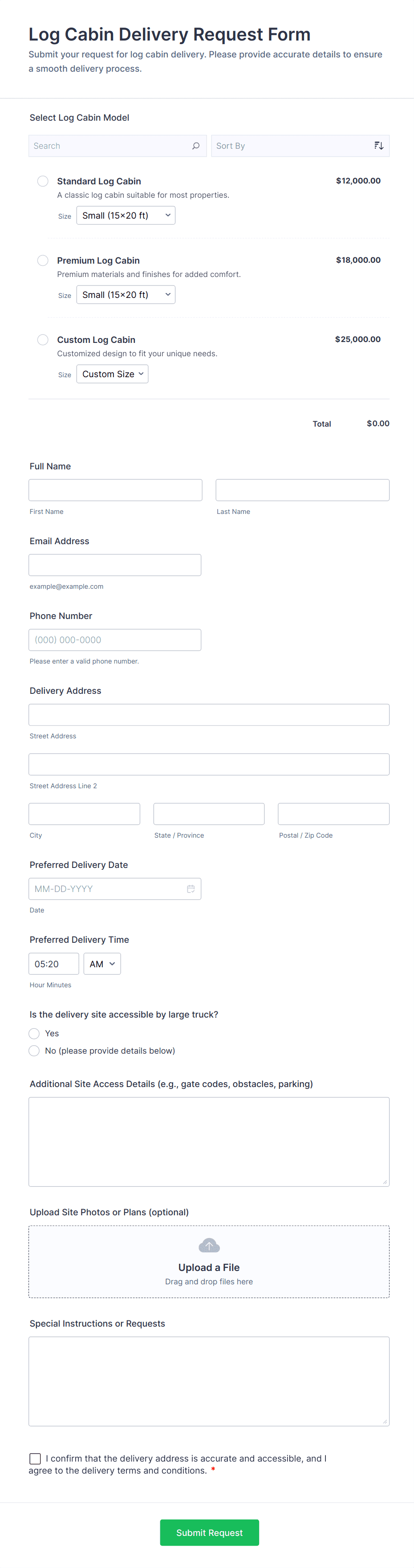Focus the First Name input field

click(115, 490)
